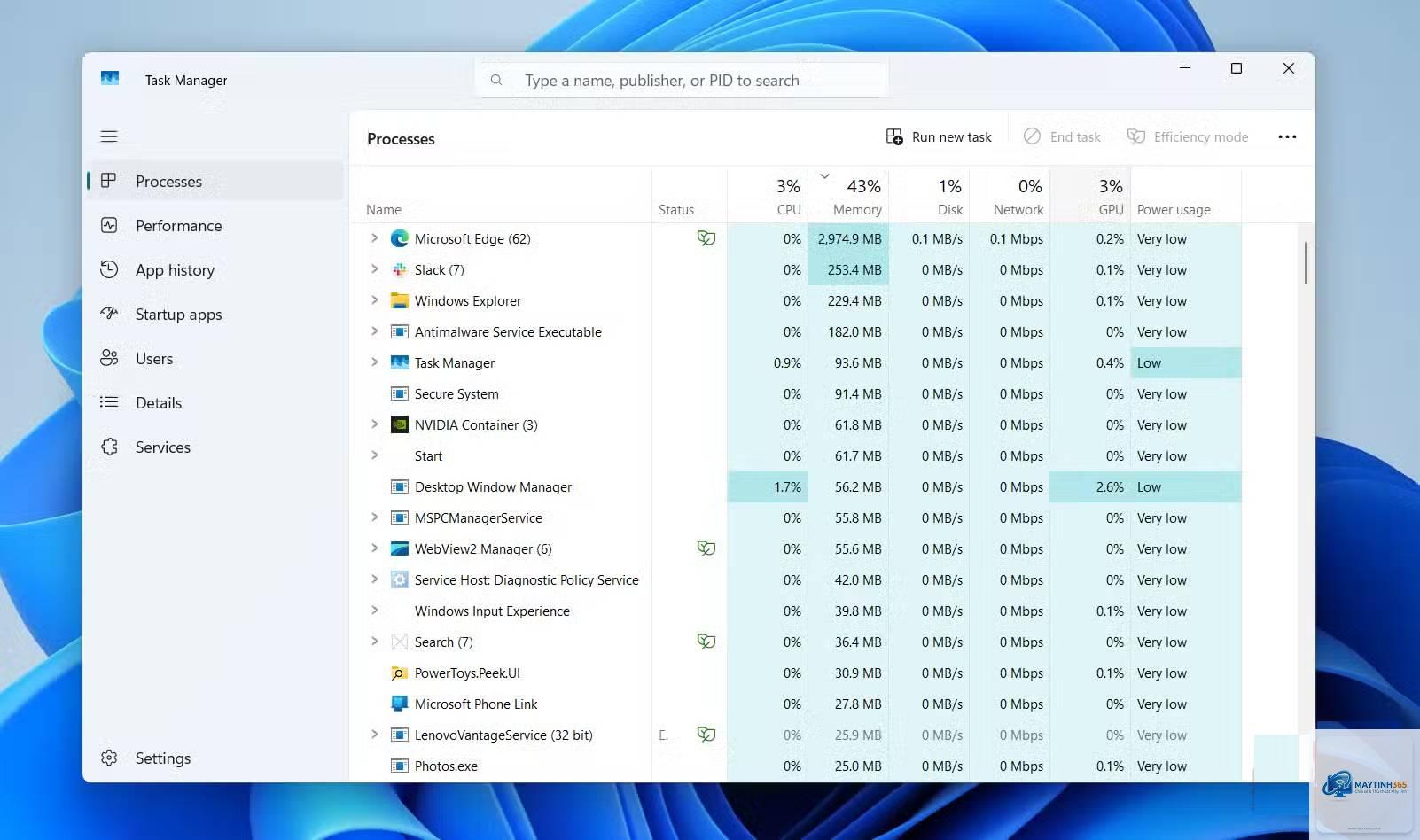The image size is (1420, 840).
Task: Click the Efficiency mode button
Action: (x=1188, y=136)
